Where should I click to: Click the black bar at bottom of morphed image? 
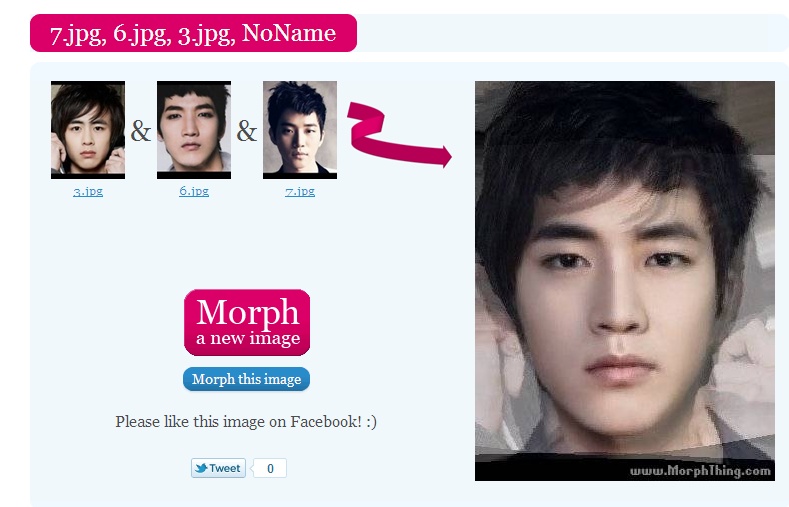(x=625, y=470)
